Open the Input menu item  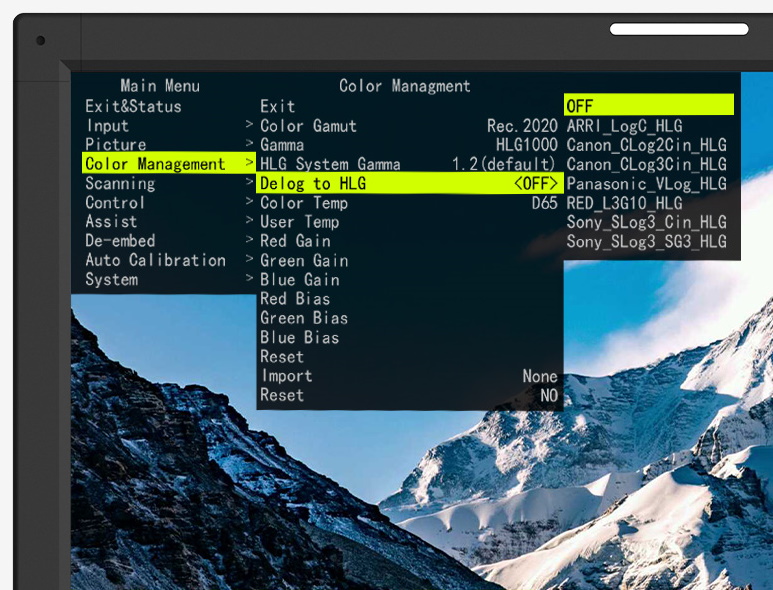[x=107, y=126]
